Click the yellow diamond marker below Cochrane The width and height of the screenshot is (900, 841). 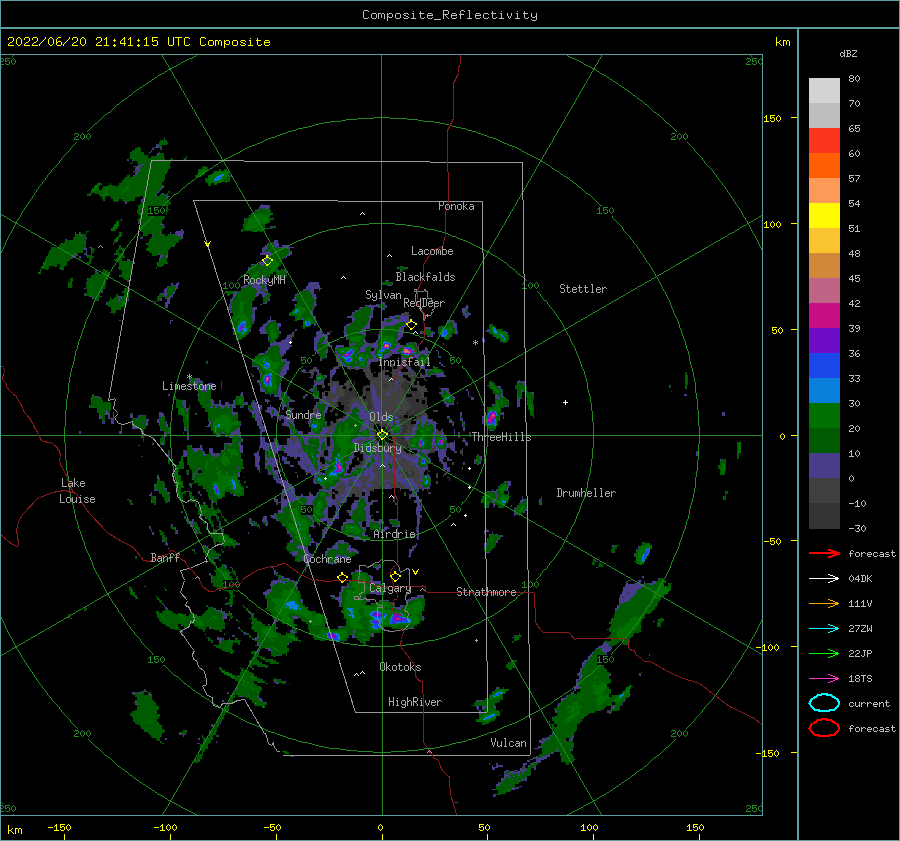tap(342, 577)
